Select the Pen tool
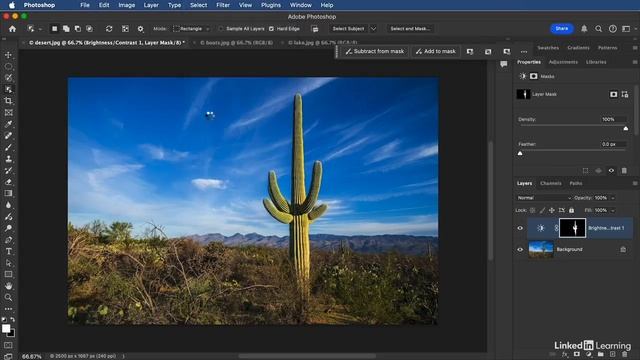640x360 pixels. click(8, 240)
